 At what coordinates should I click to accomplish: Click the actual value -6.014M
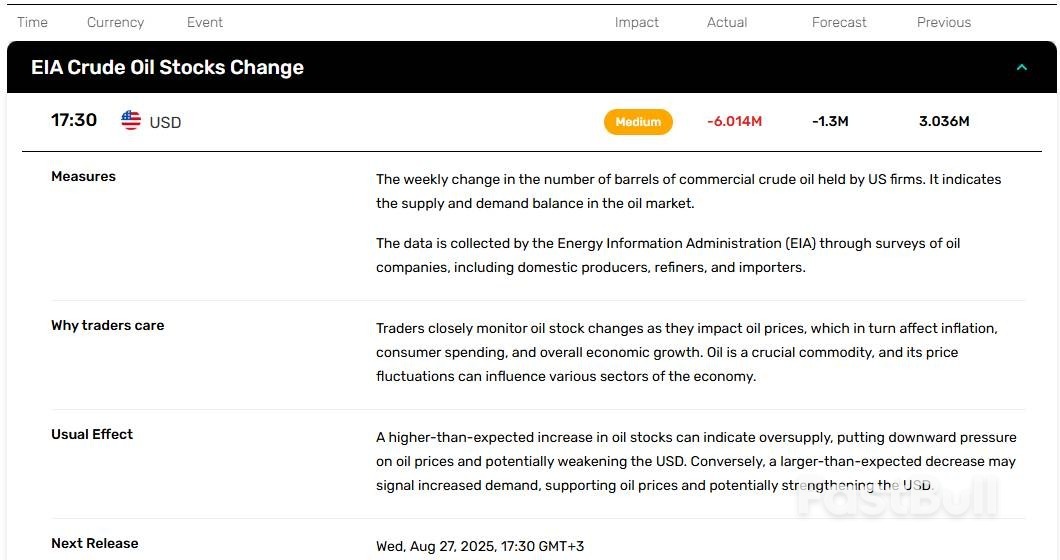click(x=734, y=122)
